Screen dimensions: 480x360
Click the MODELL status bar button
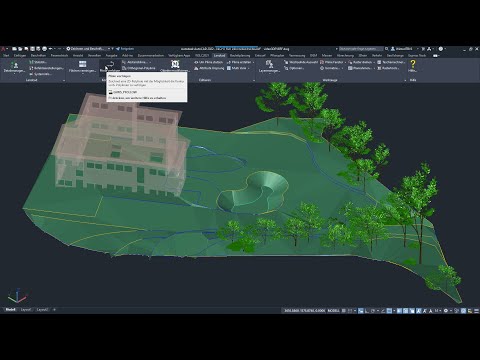(x=333, y=311)
